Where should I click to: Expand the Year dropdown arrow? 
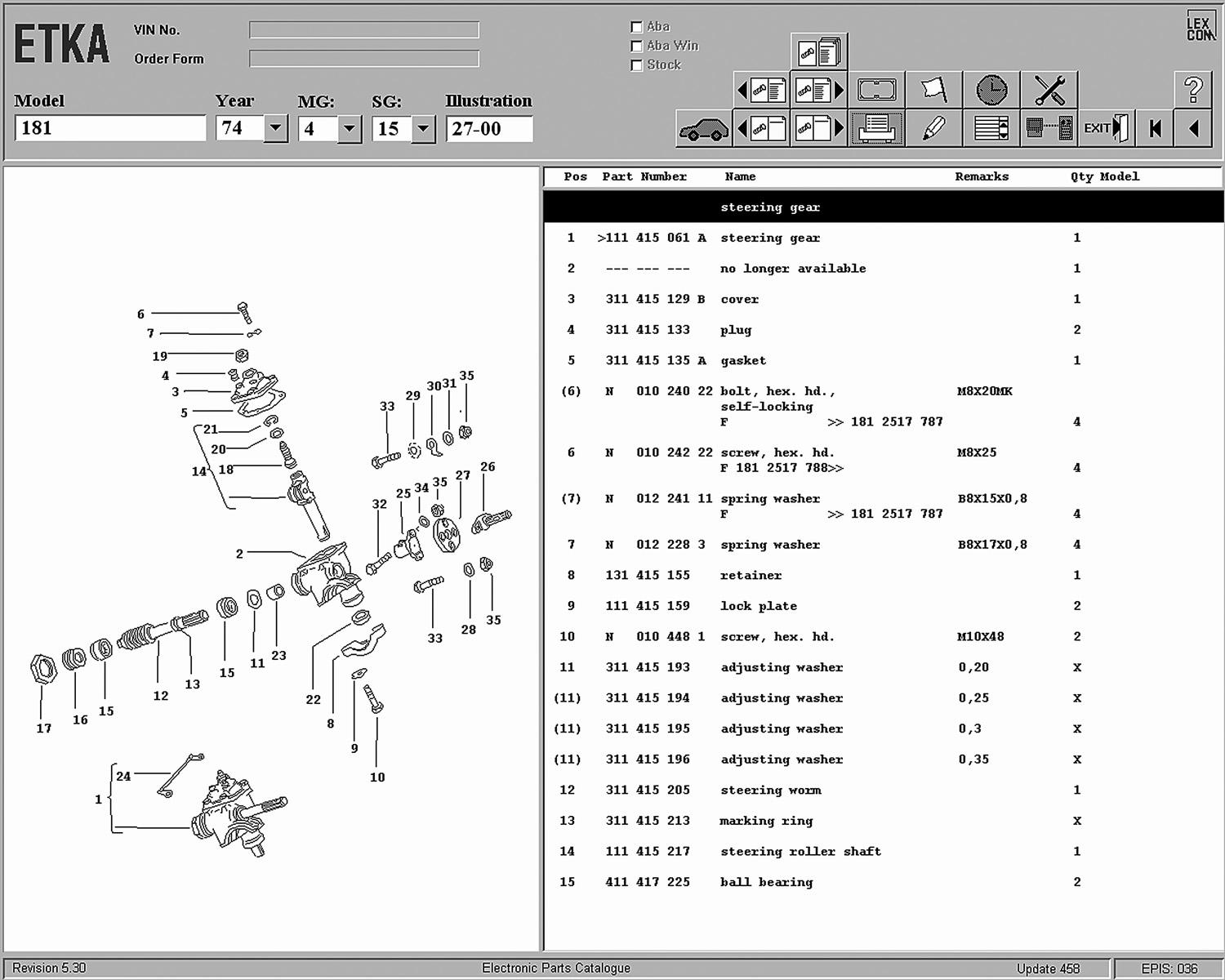(275, 128)
